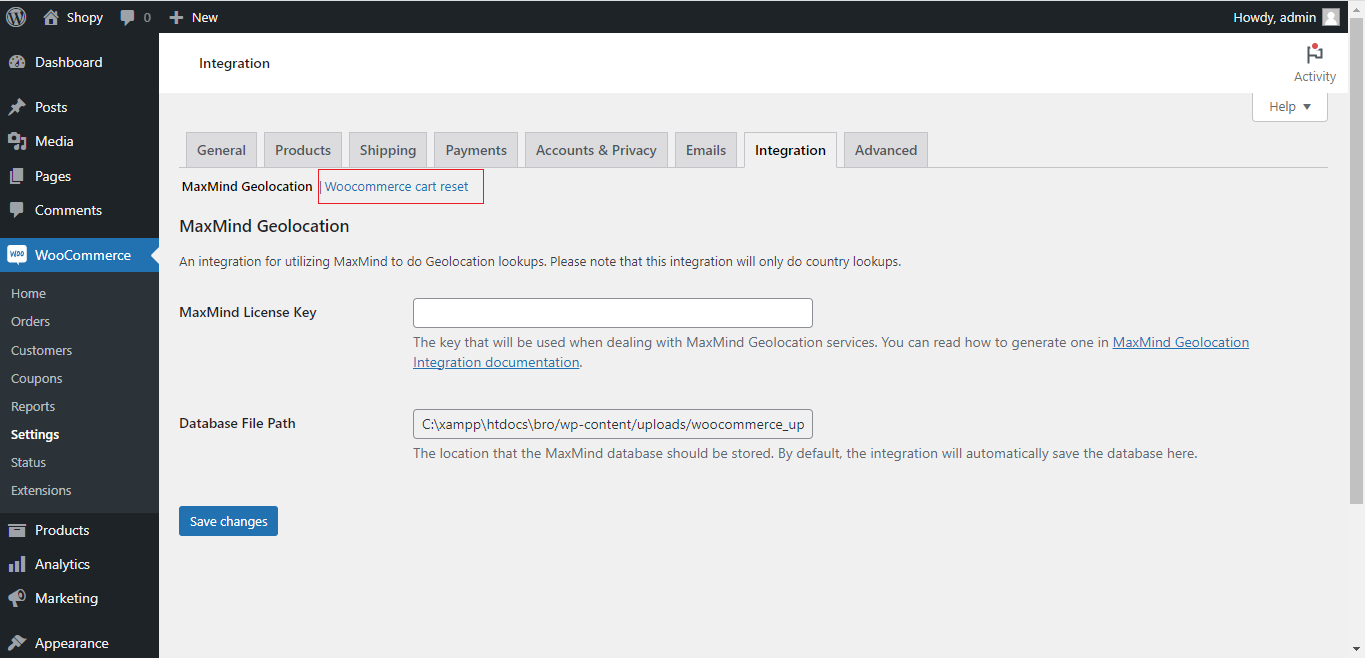
Task: Open the Coupons submenu
Action: pos(36,378)
